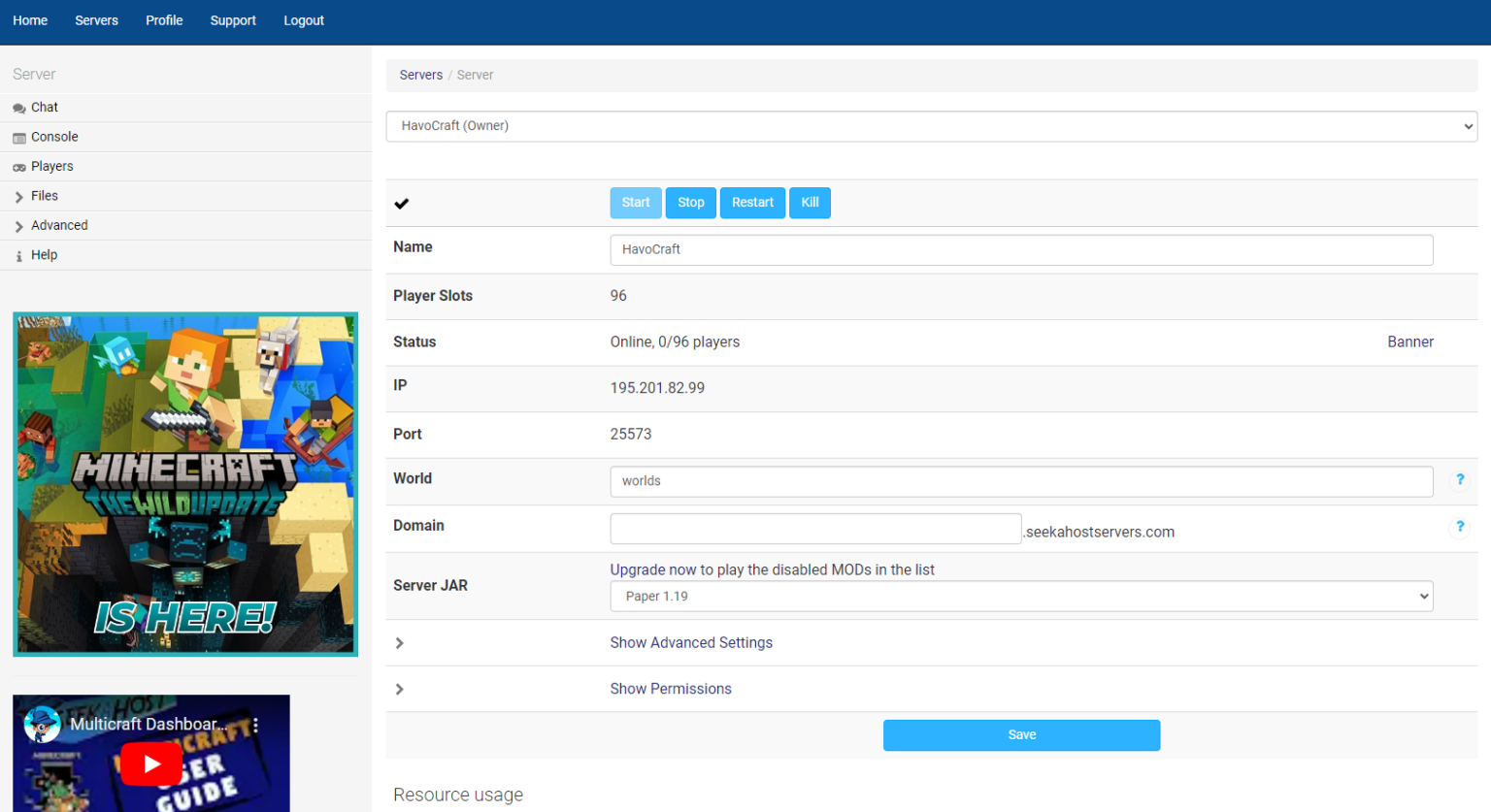Open the Profile menu item
This screenshot has height=812, width=1491.
pos(164,20)
